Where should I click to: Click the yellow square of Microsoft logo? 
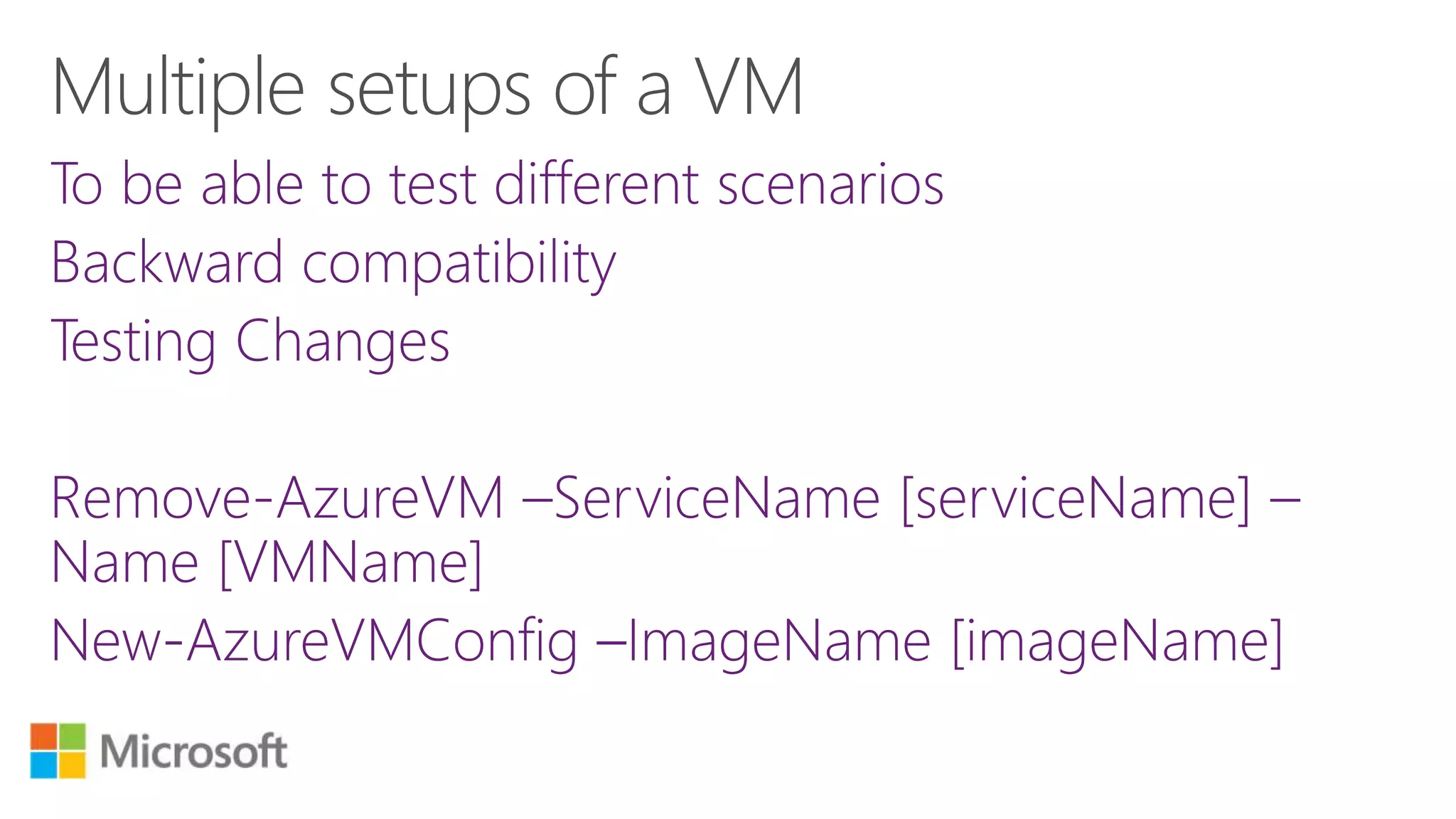point(73,765)
